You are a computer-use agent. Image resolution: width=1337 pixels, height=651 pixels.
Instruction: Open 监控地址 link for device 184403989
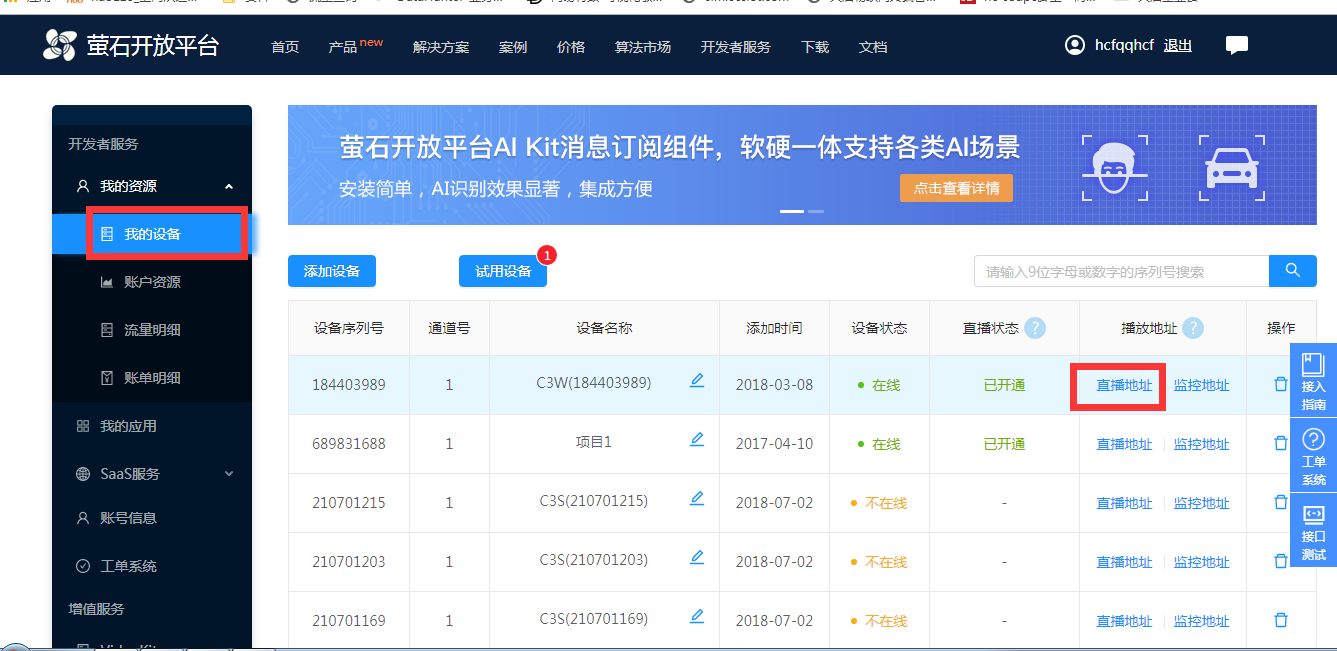coord(1201,386)
